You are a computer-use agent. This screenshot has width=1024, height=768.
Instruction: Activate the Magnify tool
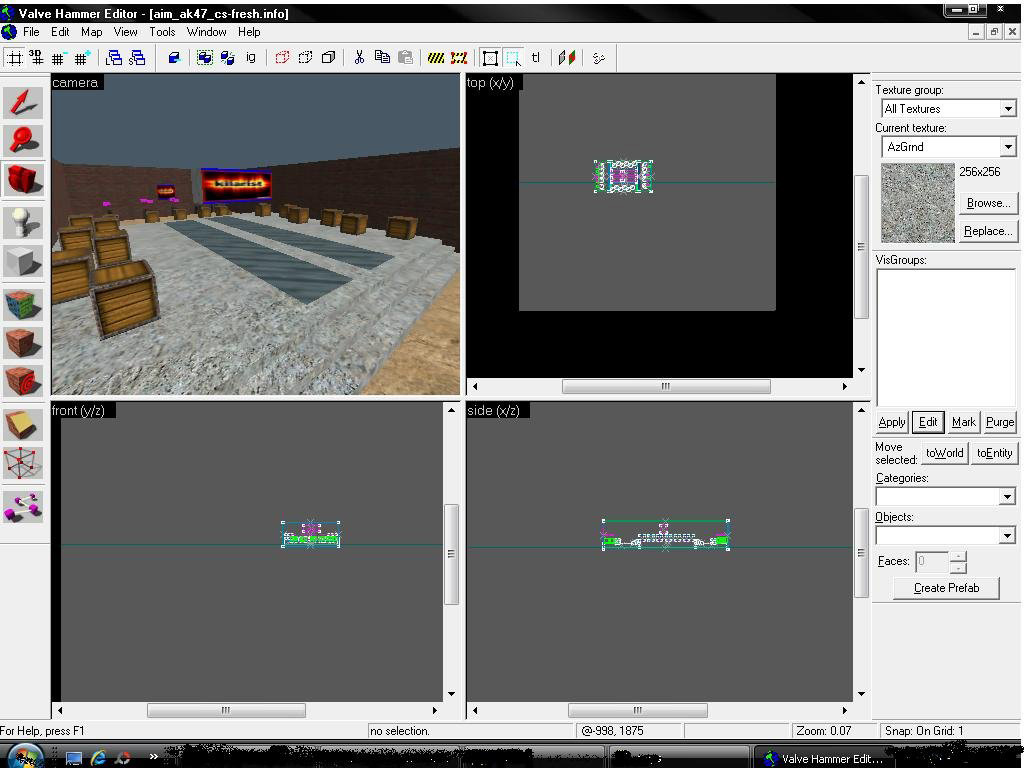(x=24, y=140)
